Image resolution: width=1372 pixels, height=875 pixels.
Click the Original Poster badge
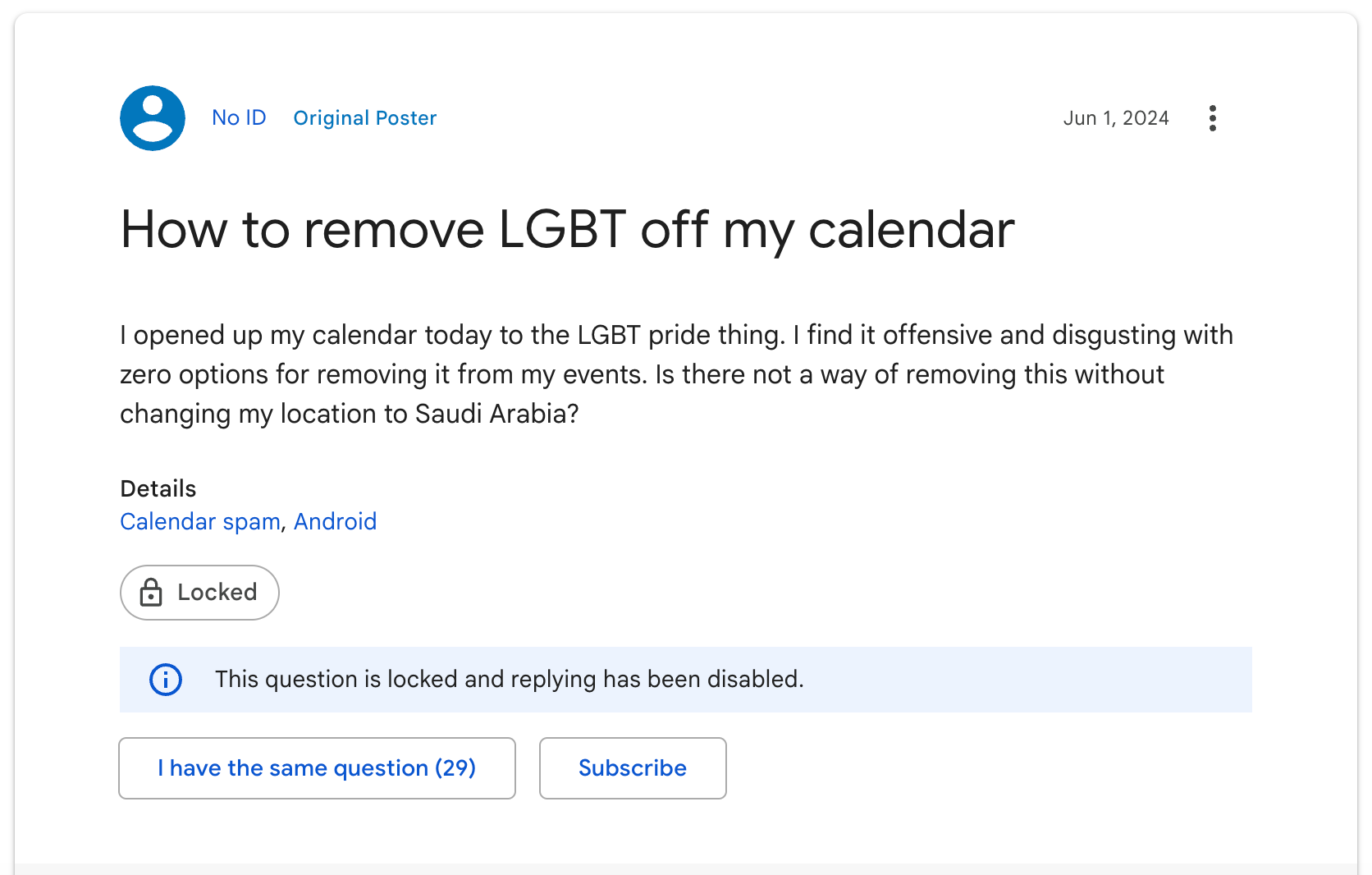365,118
